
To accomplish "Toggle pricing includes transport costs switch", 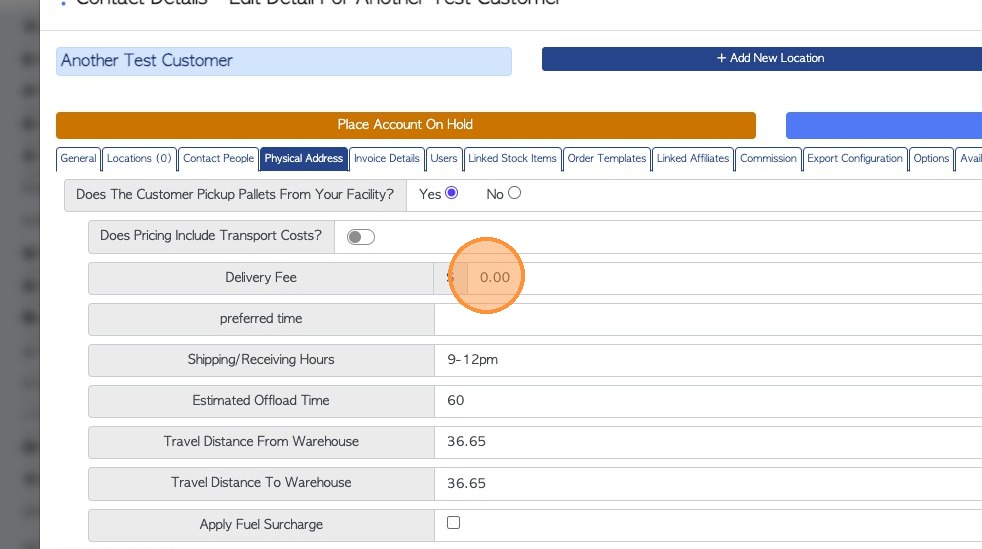I will pyautogui.click(x=360, y=237).
